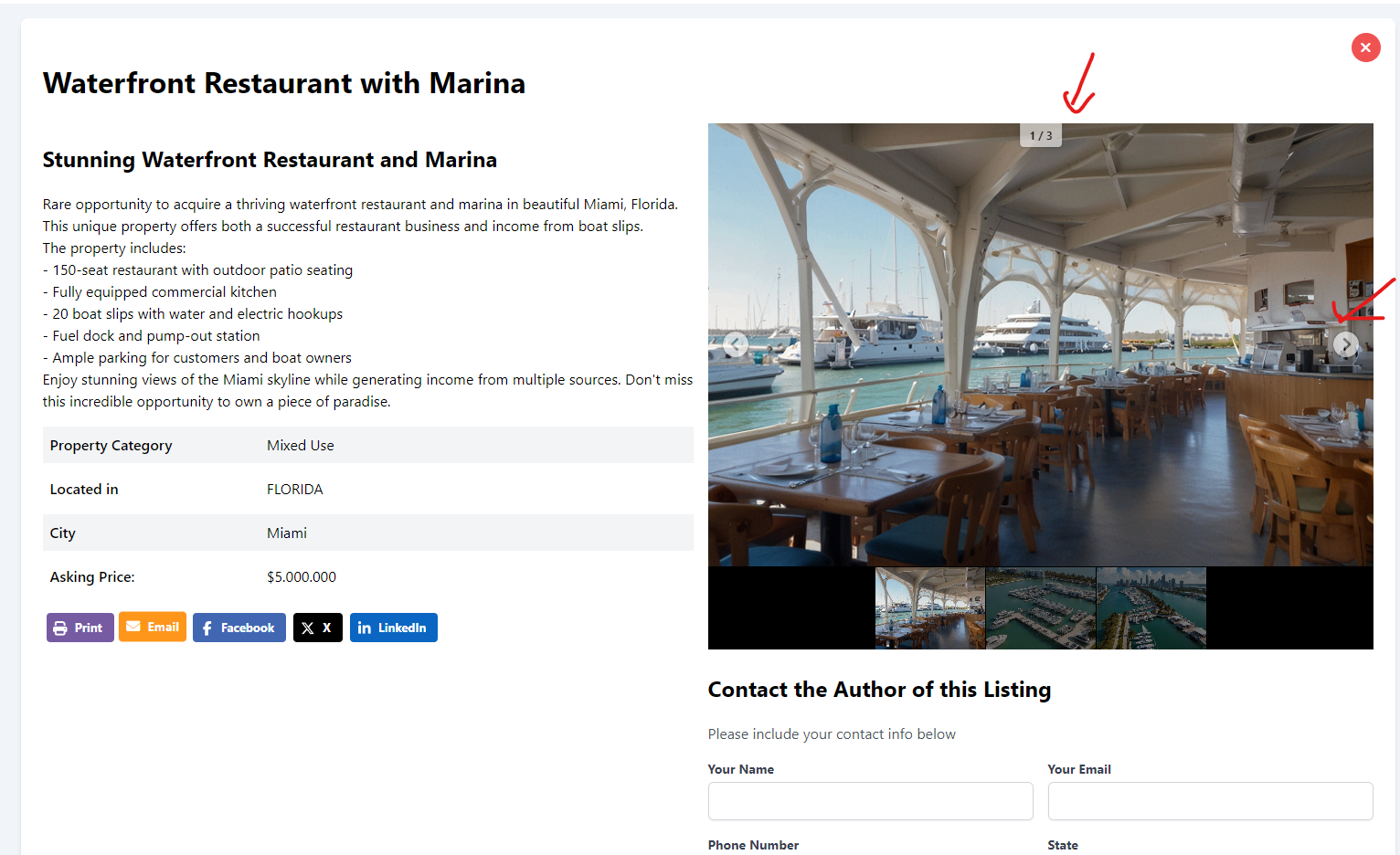Select the restaurant interior thumbnail
1400x855 pixels.
tap(930, 607)
